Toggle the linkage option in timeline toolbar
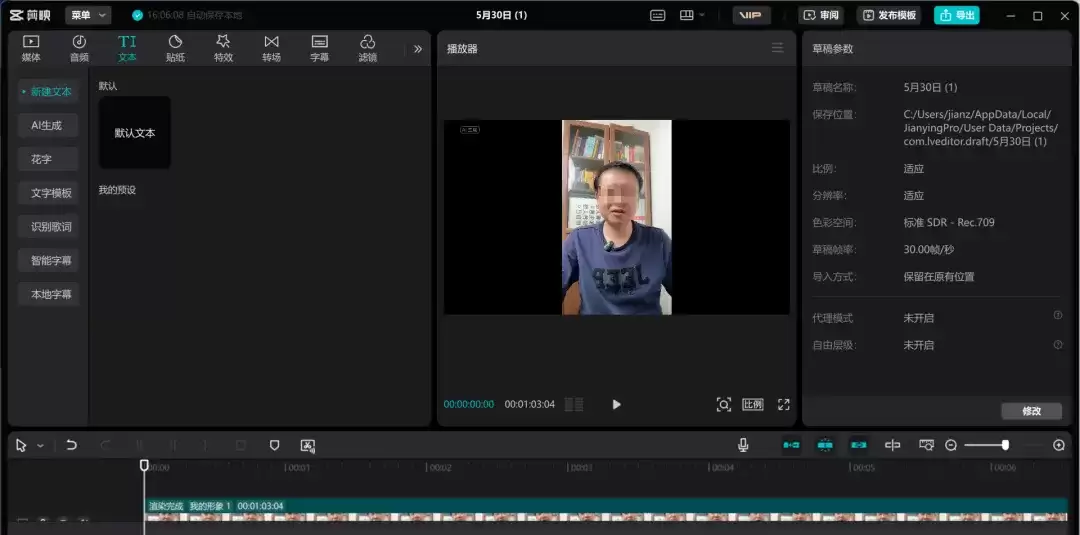 click(x=859, y=445)
